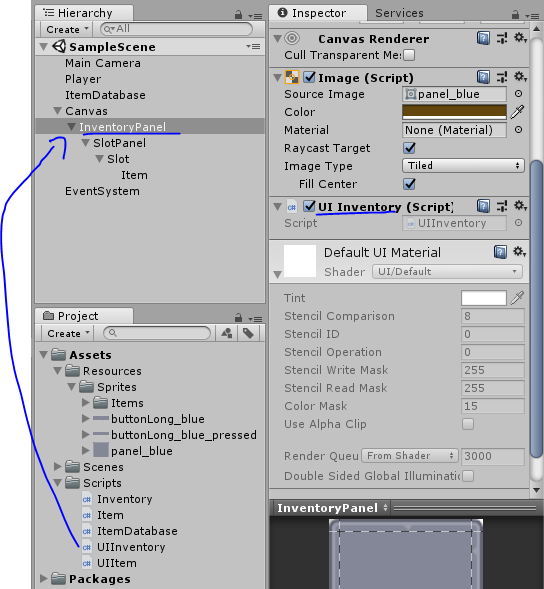Click Search by Type icon in Project

227,333
